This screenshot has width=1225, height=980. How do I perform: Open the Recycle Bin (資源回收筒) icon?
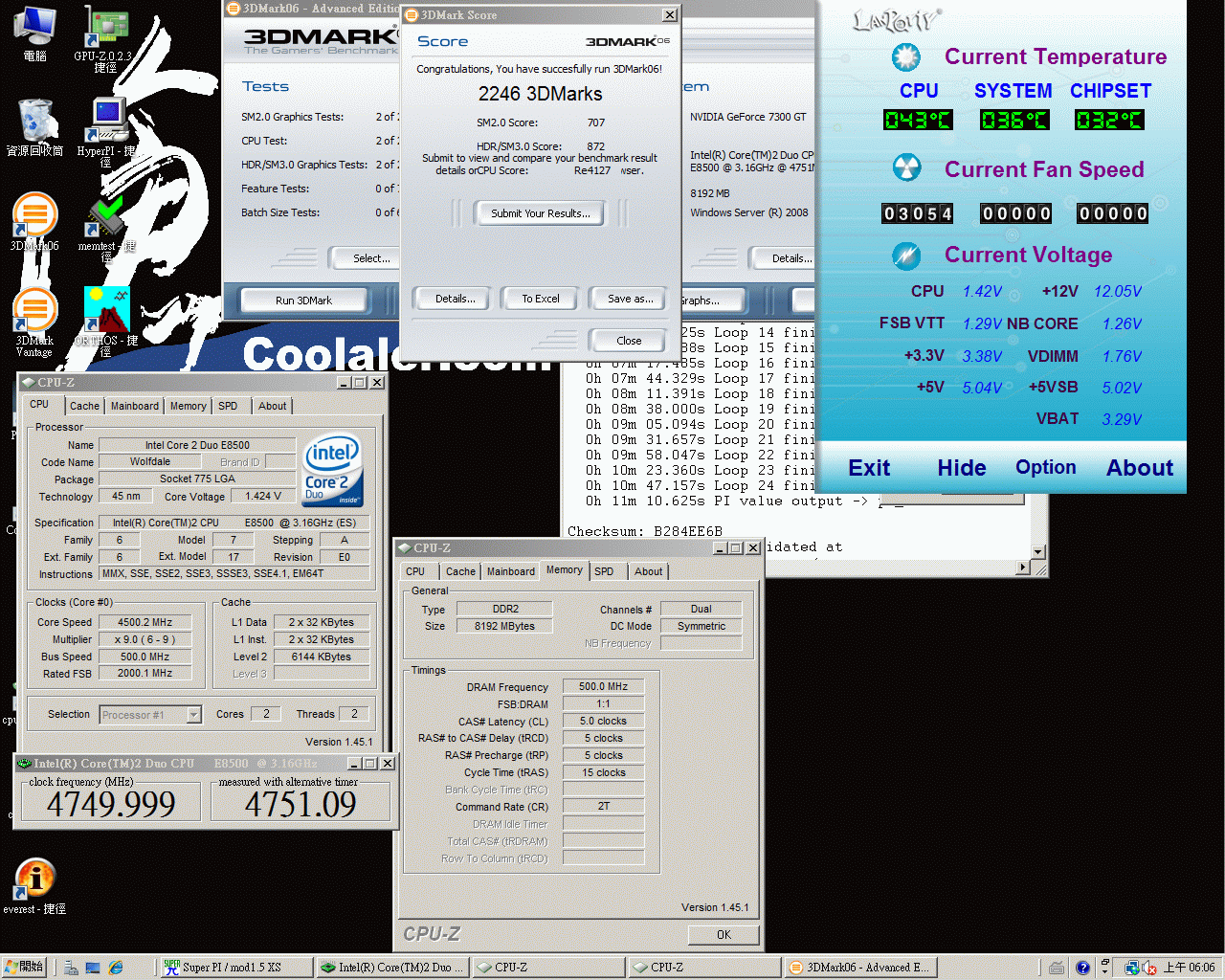pos(35,128)
